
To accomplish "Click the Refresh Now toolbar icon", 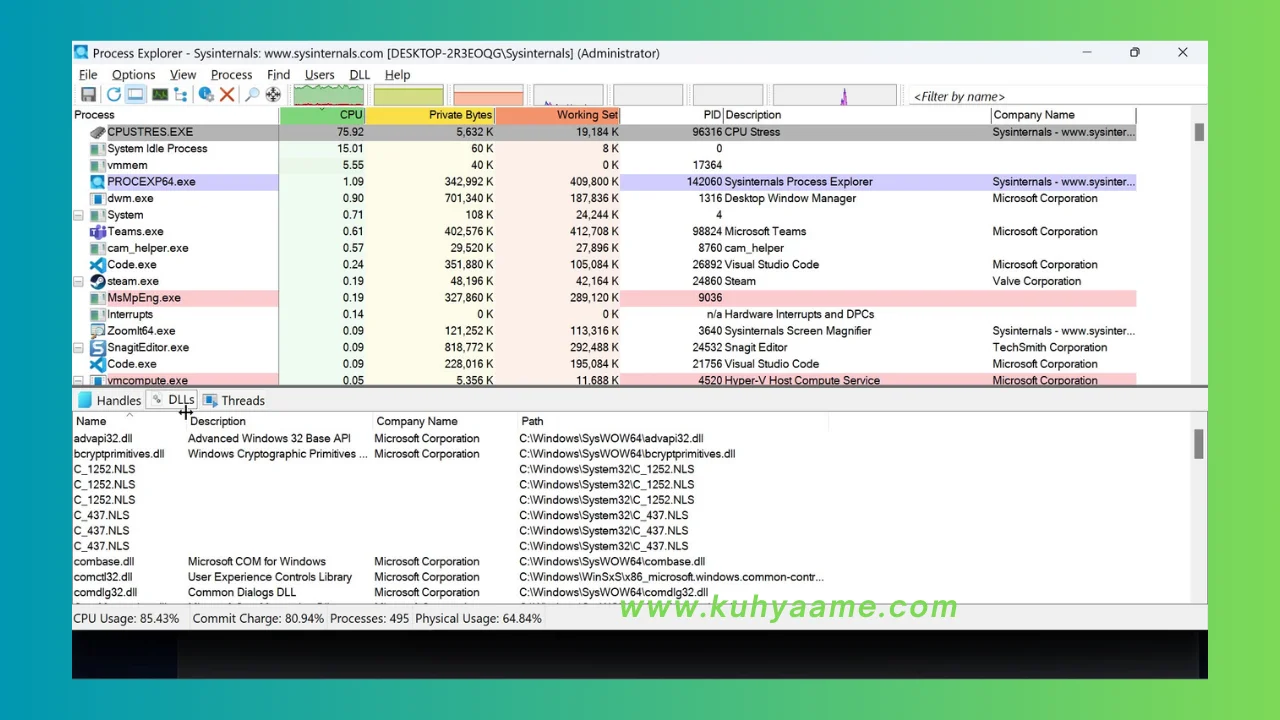I will tap(113, 94).
